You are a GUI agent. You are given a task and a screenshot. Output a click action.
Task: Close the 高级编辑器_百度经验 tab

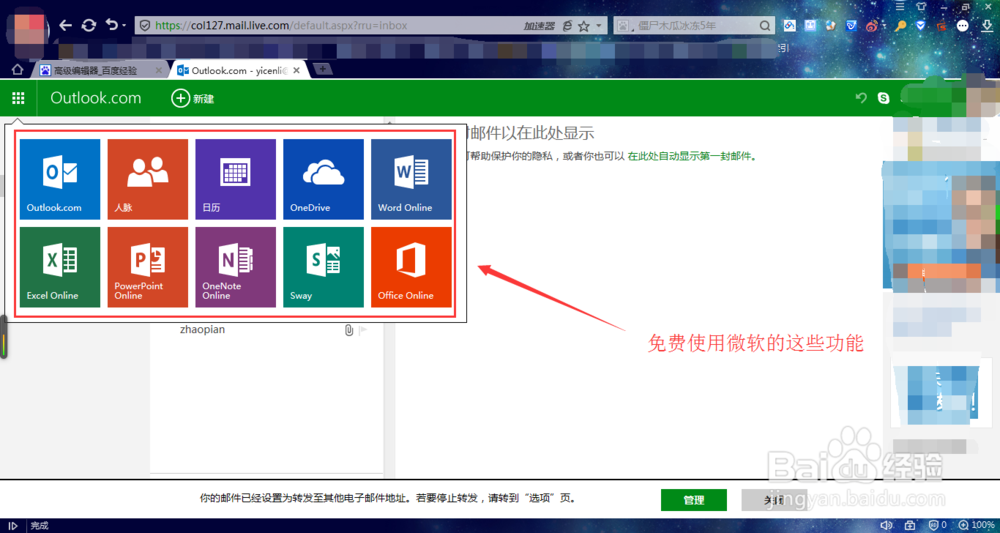pyautogui.click(x=159, y=71)
